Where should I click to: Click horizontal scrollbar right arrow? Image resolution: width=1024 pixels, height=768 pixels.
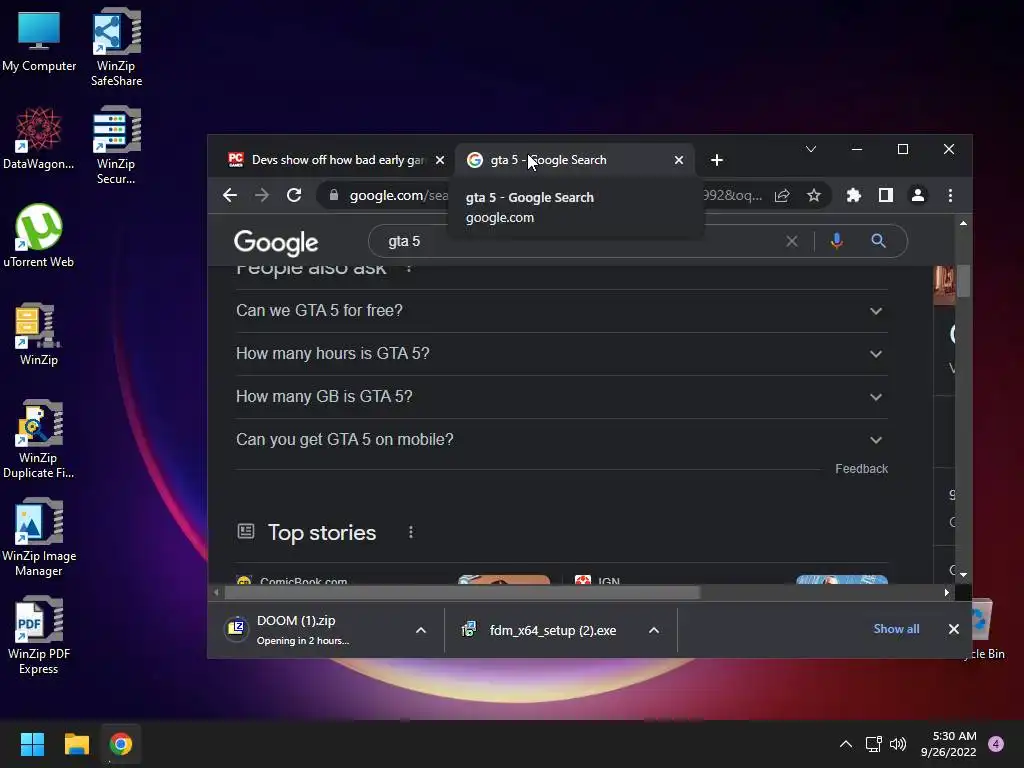(x=946, y=592)
